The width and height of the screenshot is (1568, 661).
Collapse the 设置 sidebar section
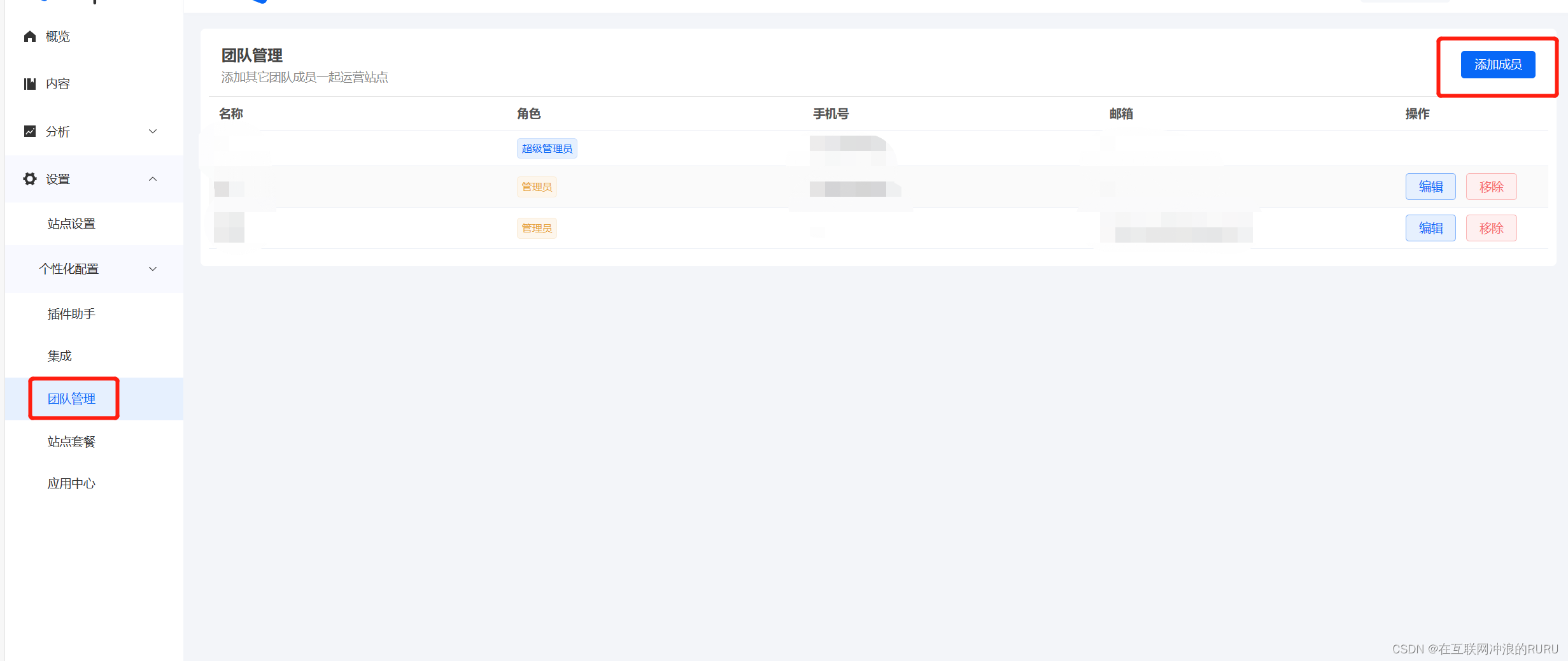[x=152, y=179]
